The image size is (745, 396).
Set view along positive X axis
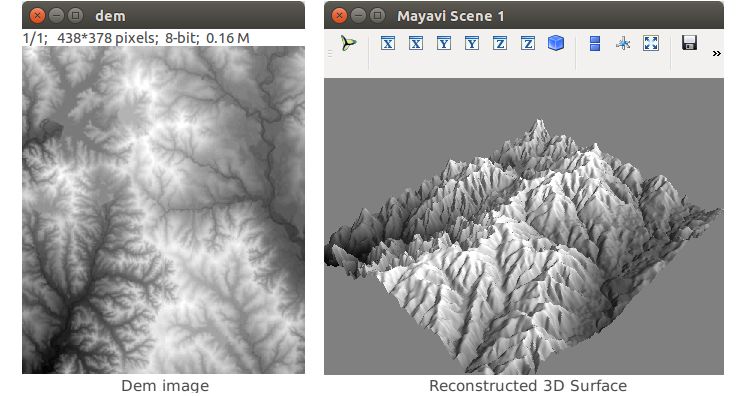click(x=388, y=43)
